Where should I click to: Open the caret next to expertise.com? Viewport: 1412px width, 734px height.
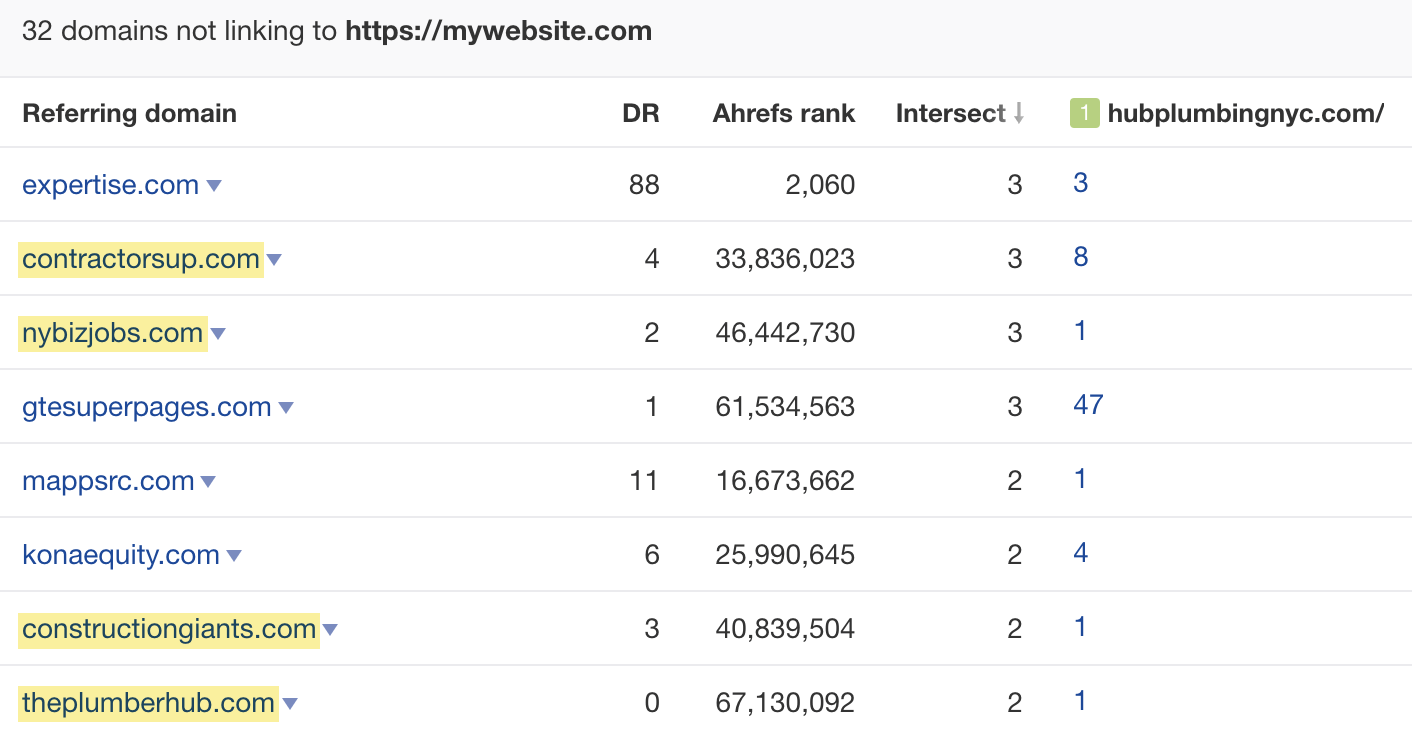coord(214,186)
